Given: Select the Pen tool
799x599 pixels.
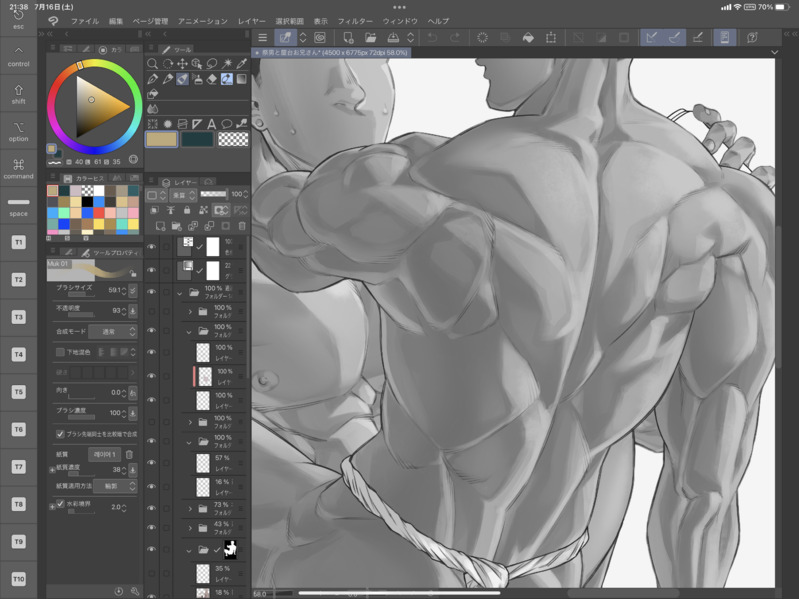Looking at the screenshot, I should pyautogui.click(x=152, y=79).
